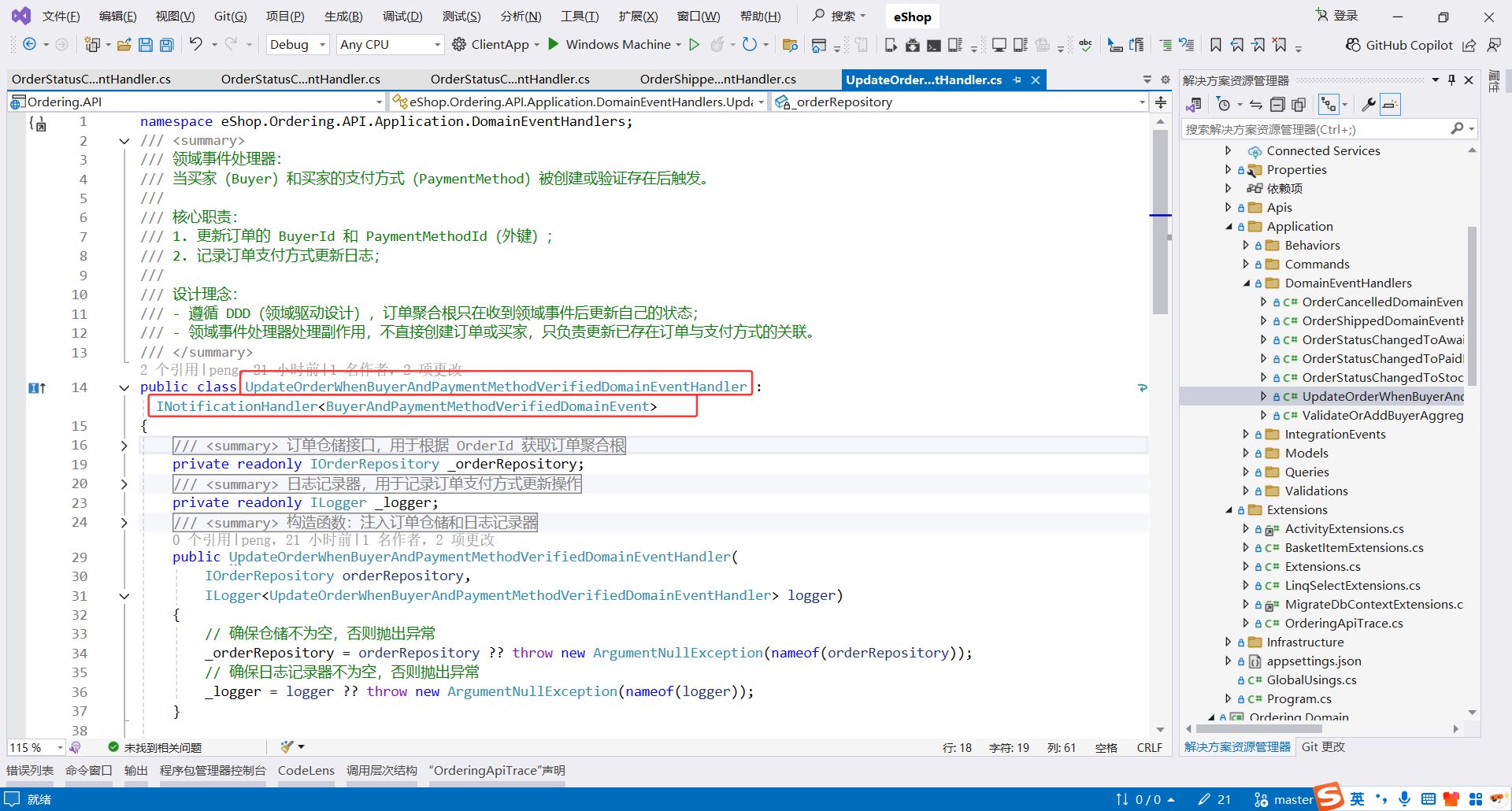Collapse the DomainEventHandlers folder
This screenshot has width=1512, height=811.
(1247, 283)
